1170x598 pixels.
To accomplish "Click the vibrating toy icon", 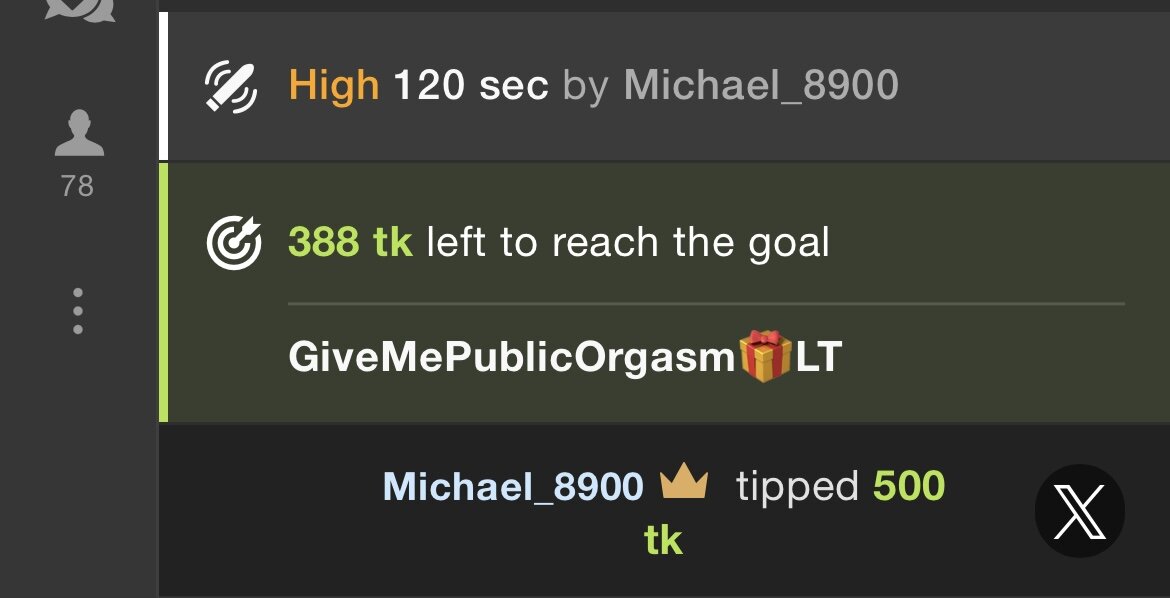I will (231, 87).
